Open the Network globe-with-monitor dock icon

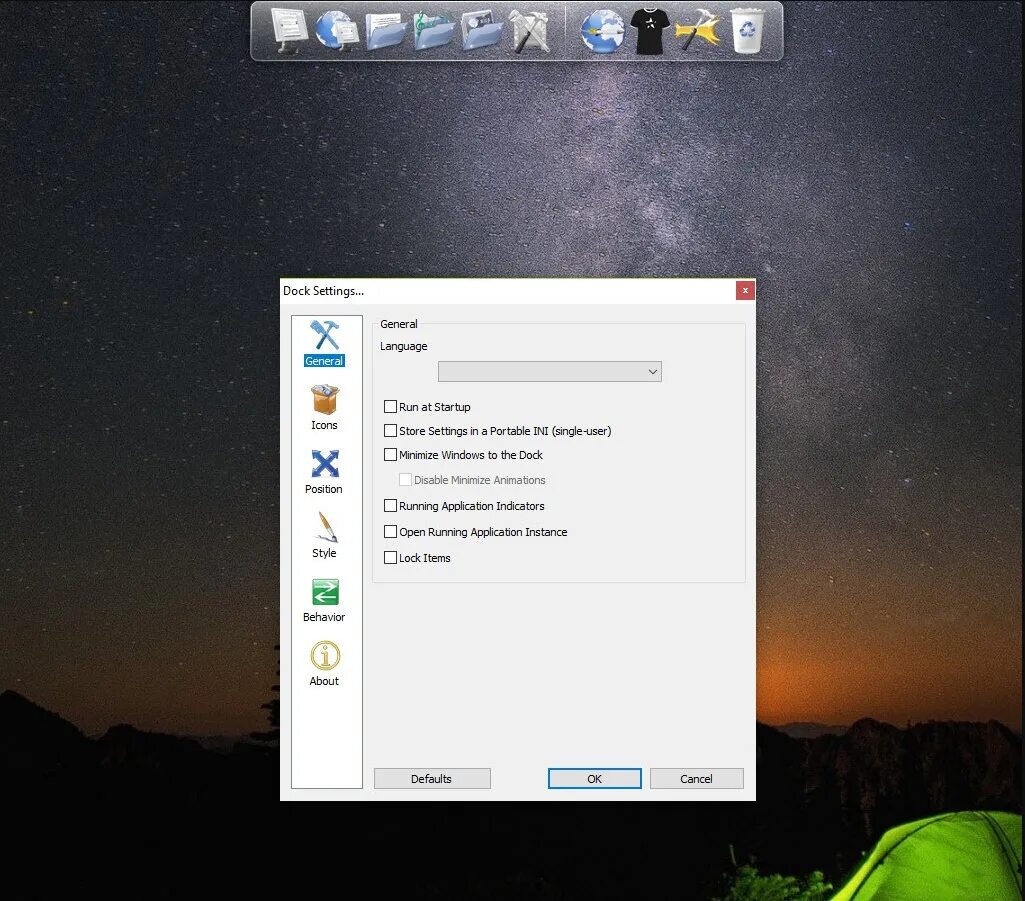pyautogui.click(x=337, y=30)
